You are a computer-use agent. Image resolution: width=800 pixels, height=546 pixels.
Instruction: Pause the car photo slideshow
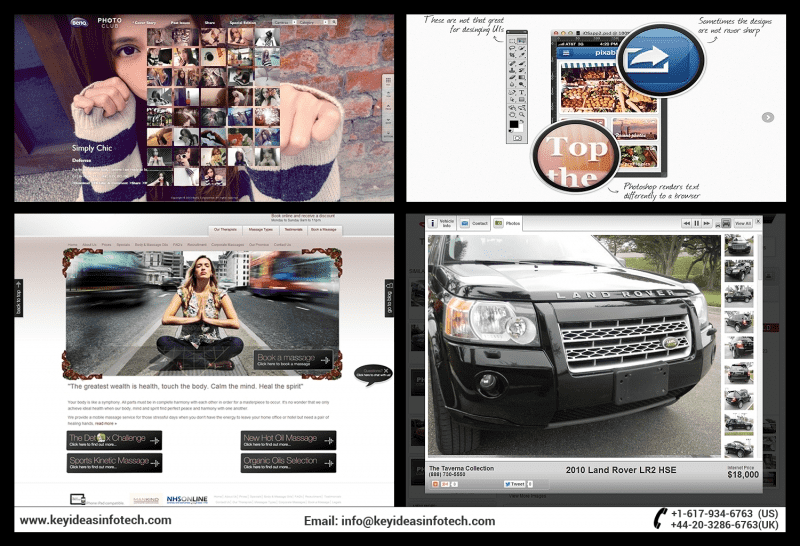pos(696,224)
